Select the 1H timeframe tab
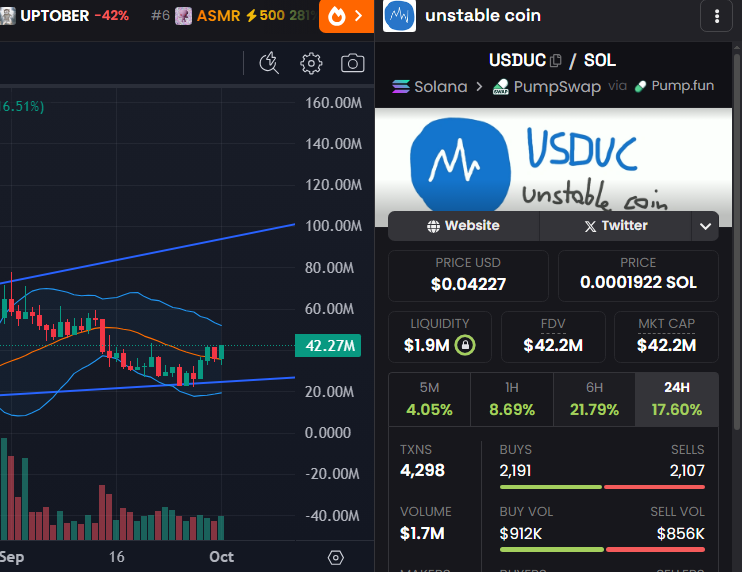Image resolution: width=742 pixels, height=572 pixels. point(511,400)
